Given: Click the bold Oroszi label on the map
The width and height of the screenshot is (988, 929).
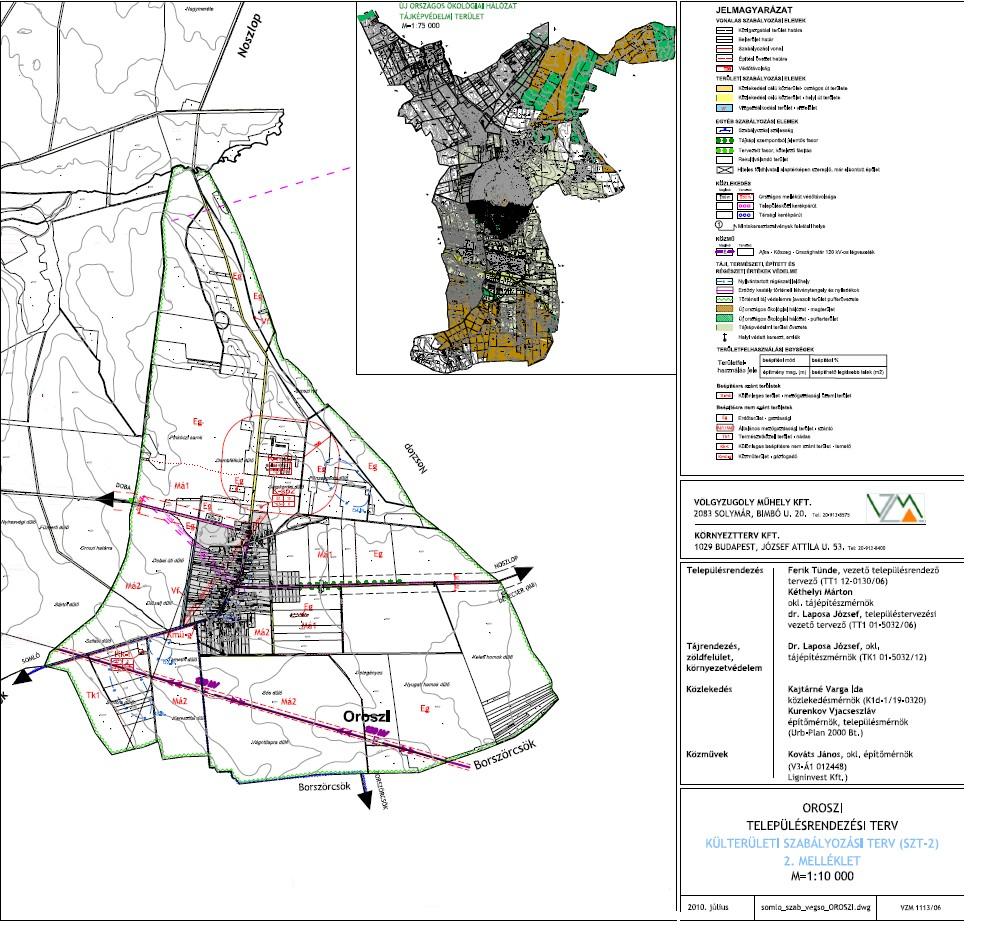Looking at the screenshot, I should click(367, 717).
